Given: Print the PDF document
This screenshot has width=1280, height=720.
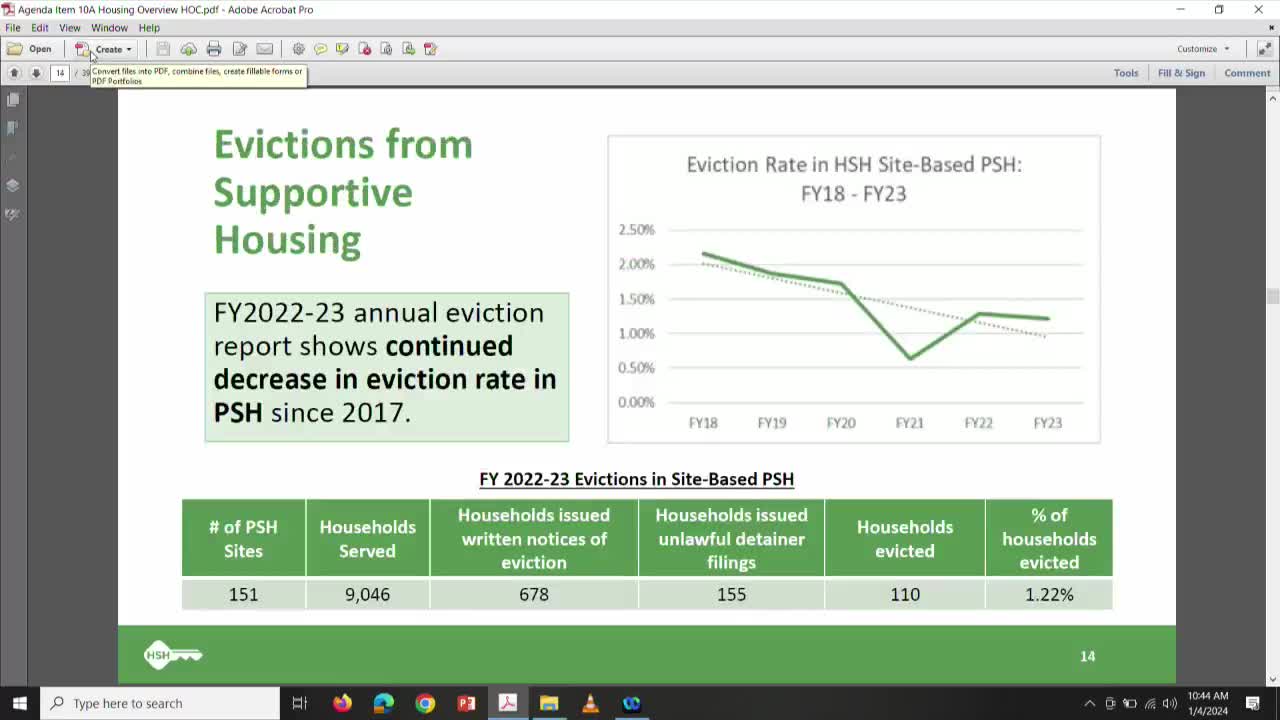Looking at the screenshot, I should pyautogui.click(x=214, y=48).
